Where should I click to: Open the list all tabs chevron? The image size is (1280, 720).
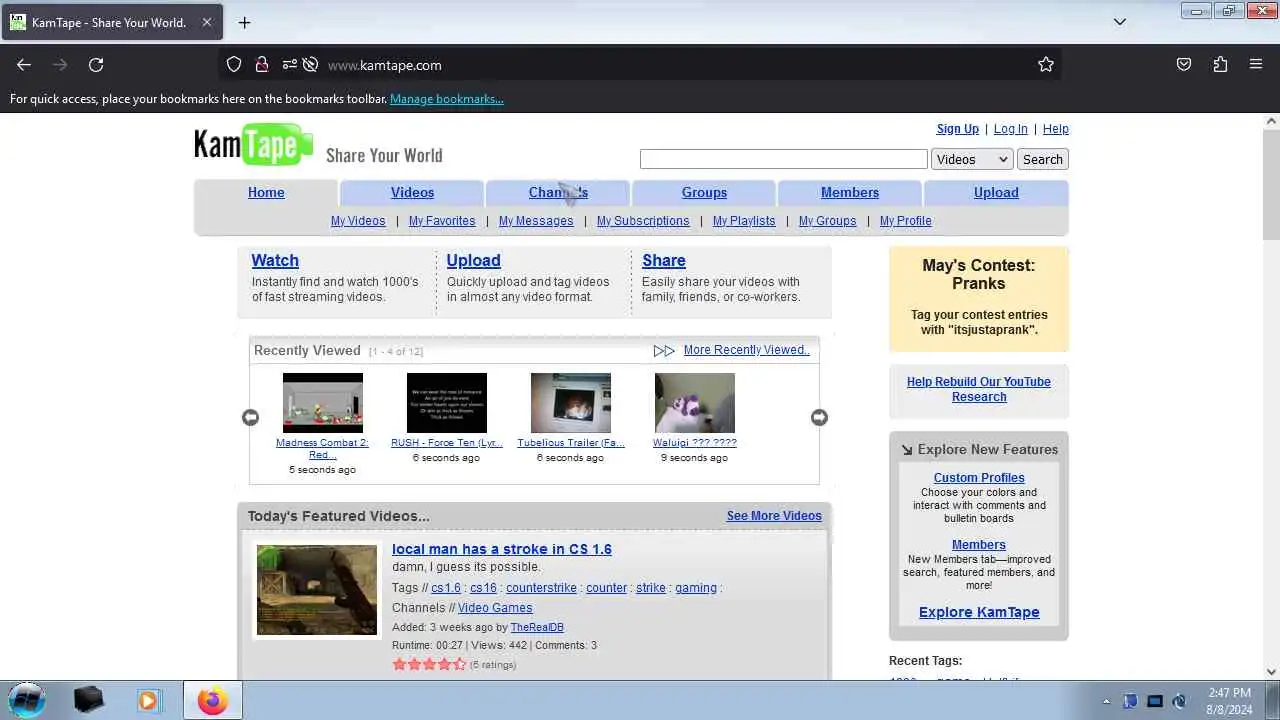click(x=1120, y=22)
